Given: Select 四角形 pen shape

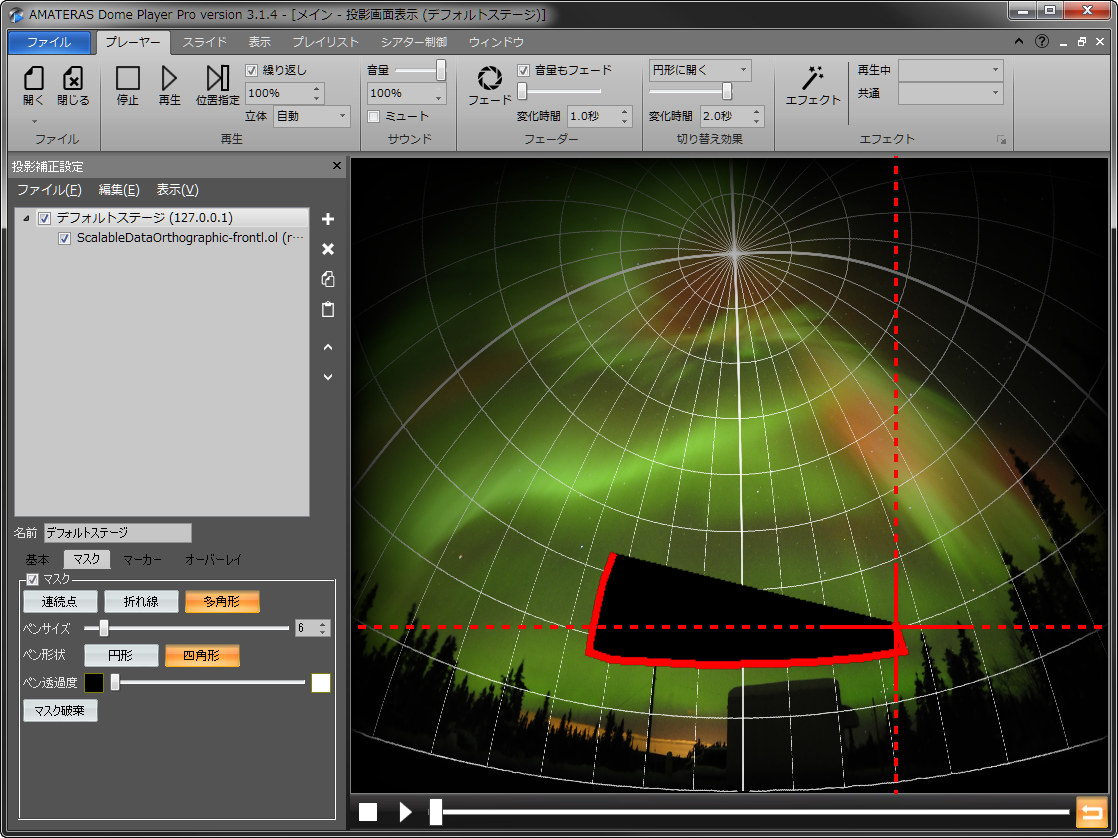Looking at the screenshot, I should point(202,655).
